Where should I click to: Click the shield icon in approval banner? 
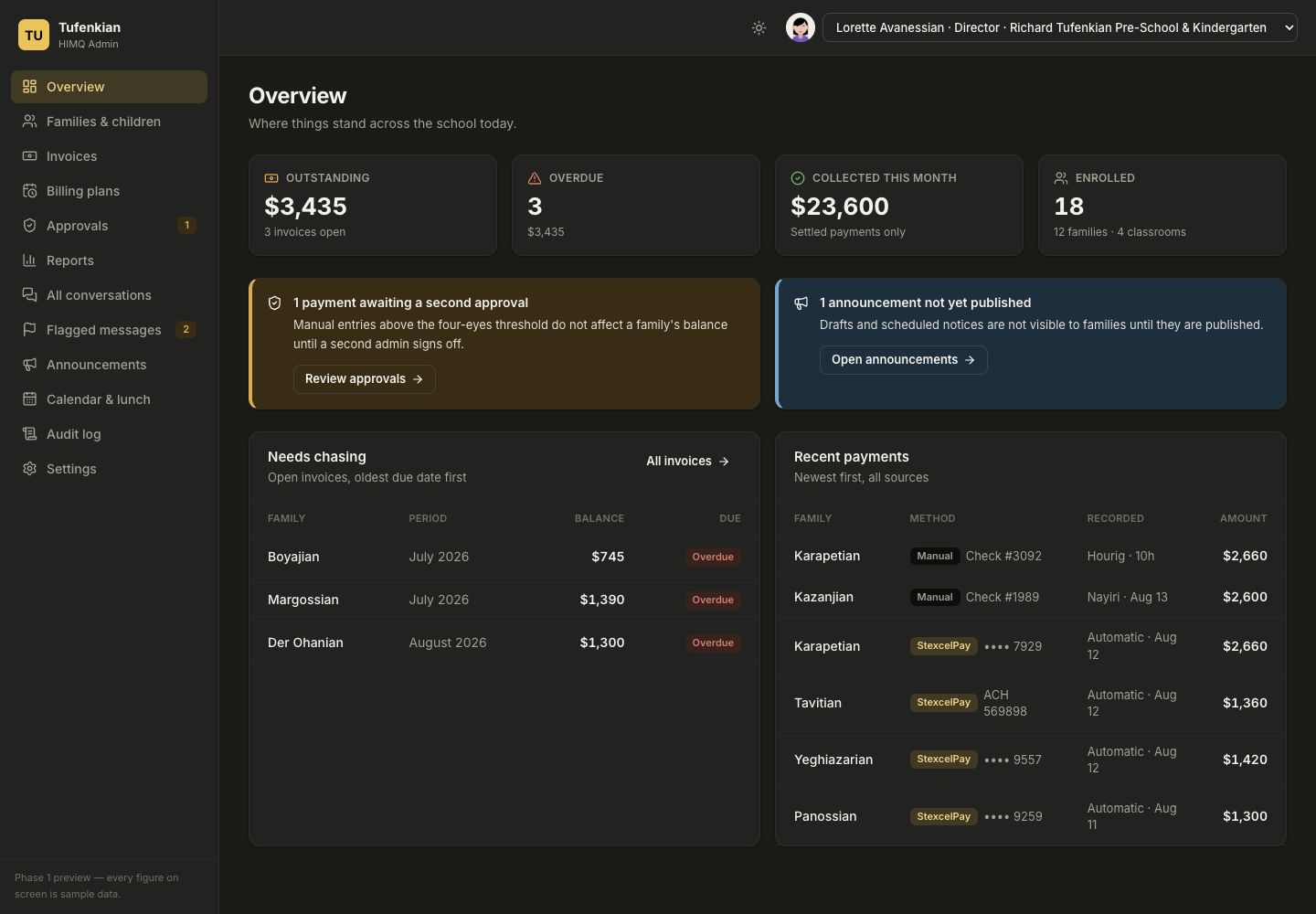click(x=274, y=303)
